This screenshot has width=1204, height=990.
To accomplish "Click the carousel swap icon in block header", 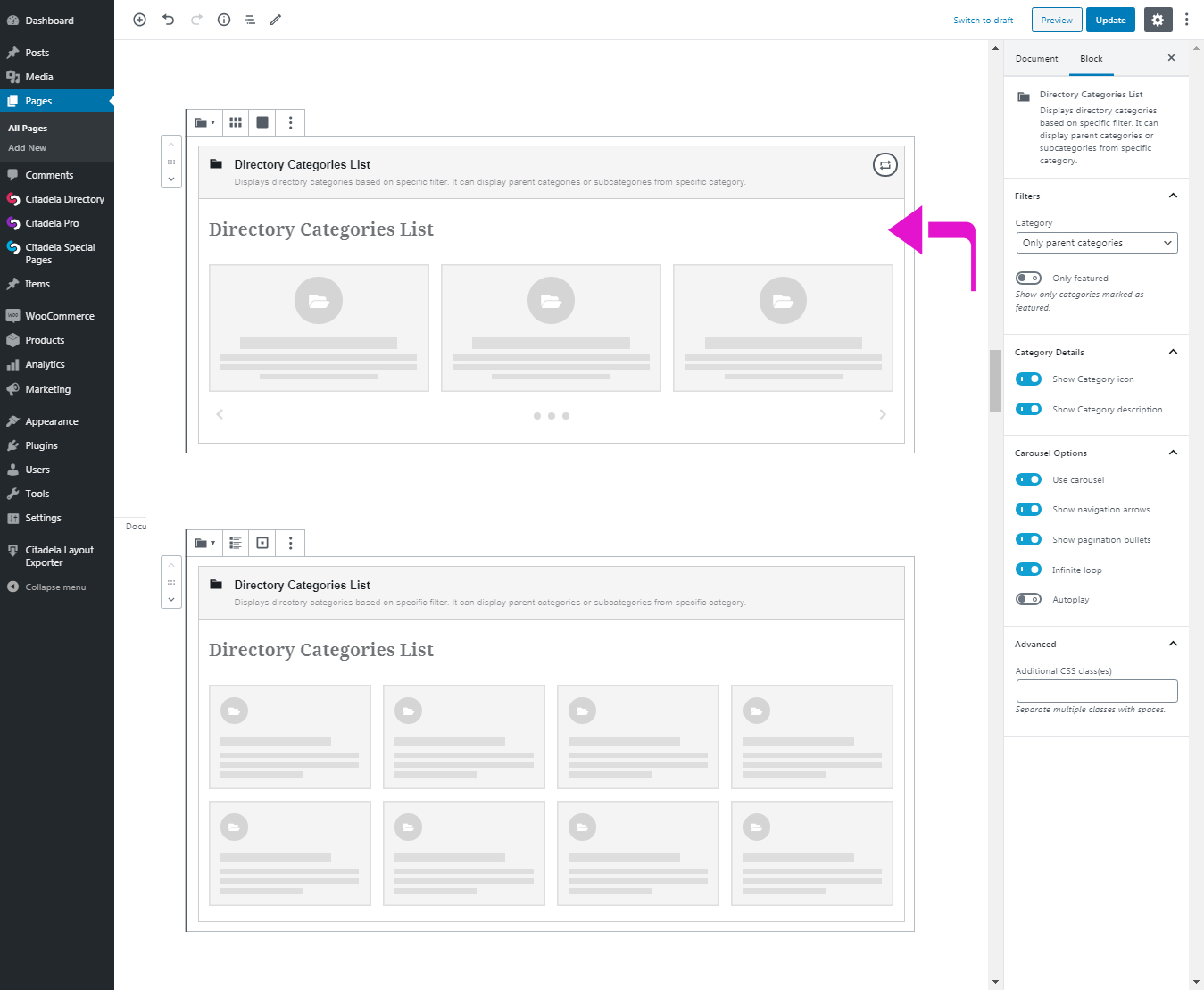I will click(x=884, y=165).
